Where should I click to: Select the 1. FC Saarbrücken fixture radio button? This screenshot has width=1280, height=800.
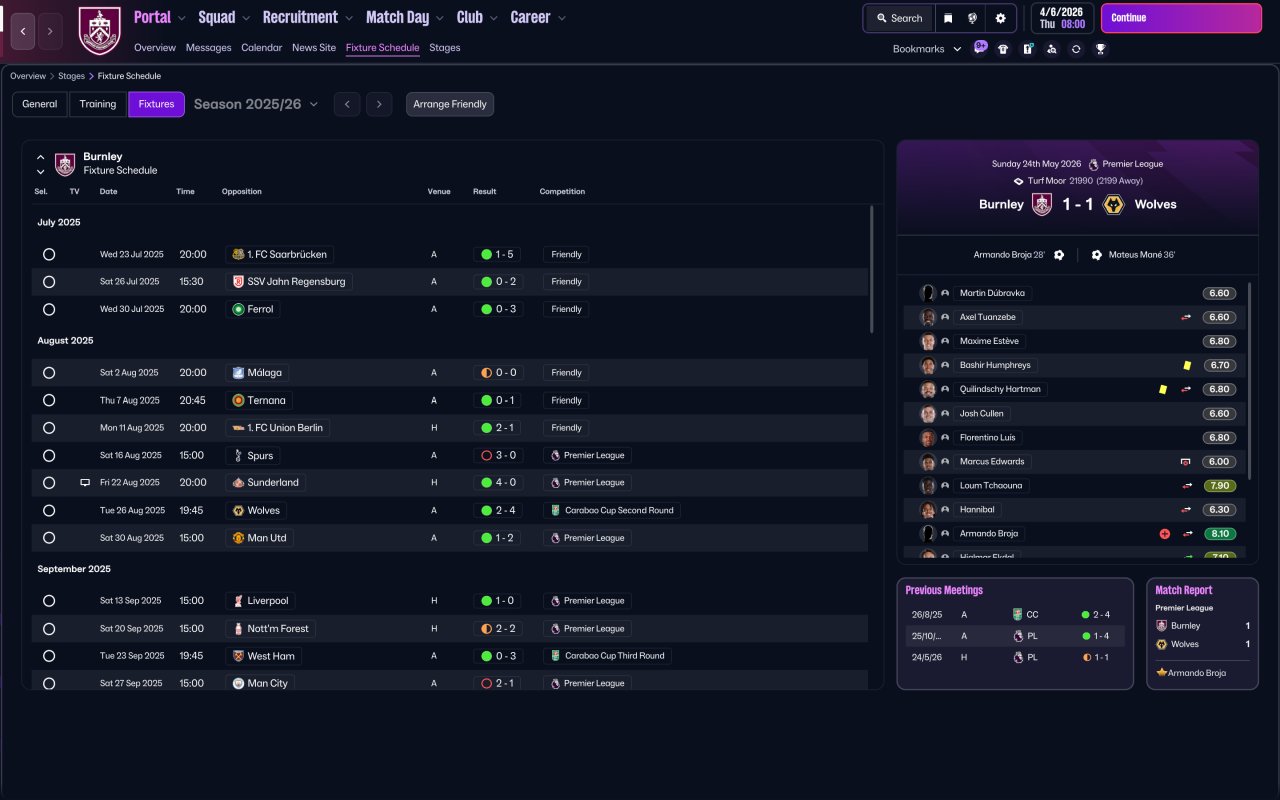pos(49,255)
